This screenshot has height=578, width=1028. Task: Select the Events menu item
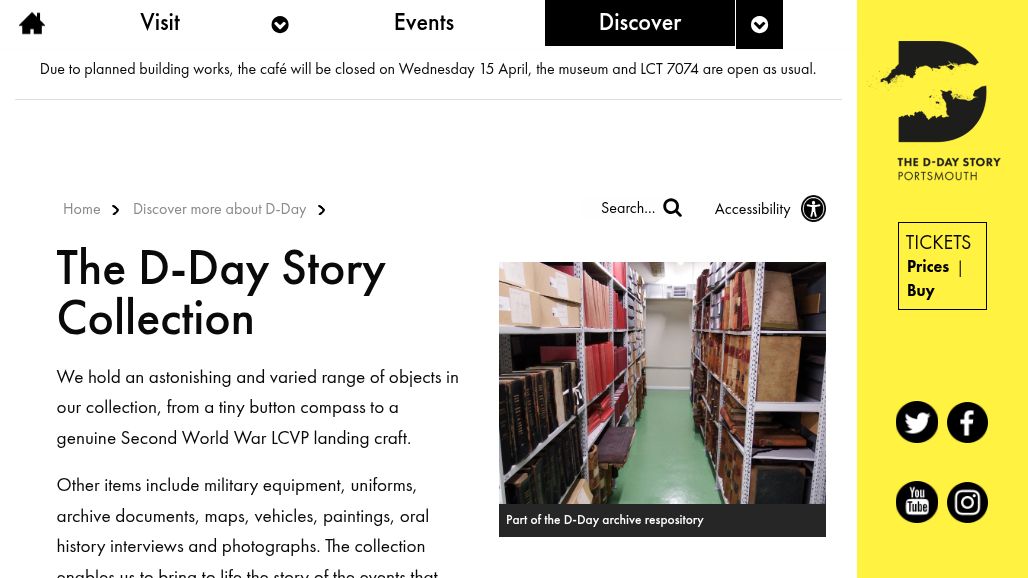click(423, 22)
